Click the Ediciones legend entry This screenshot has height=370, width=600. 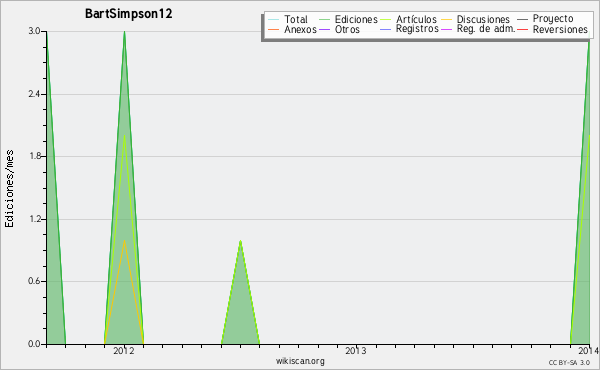348,19
